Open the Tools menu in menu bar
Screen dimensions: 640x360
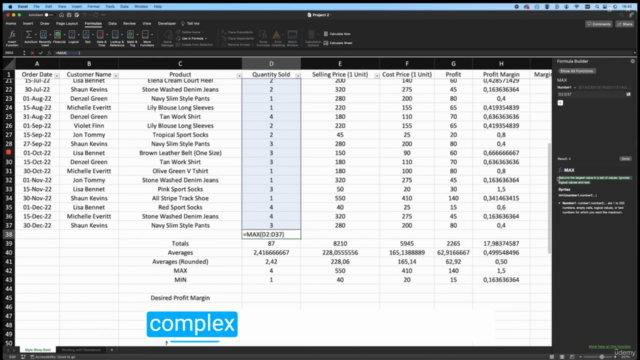coord(110,7)
